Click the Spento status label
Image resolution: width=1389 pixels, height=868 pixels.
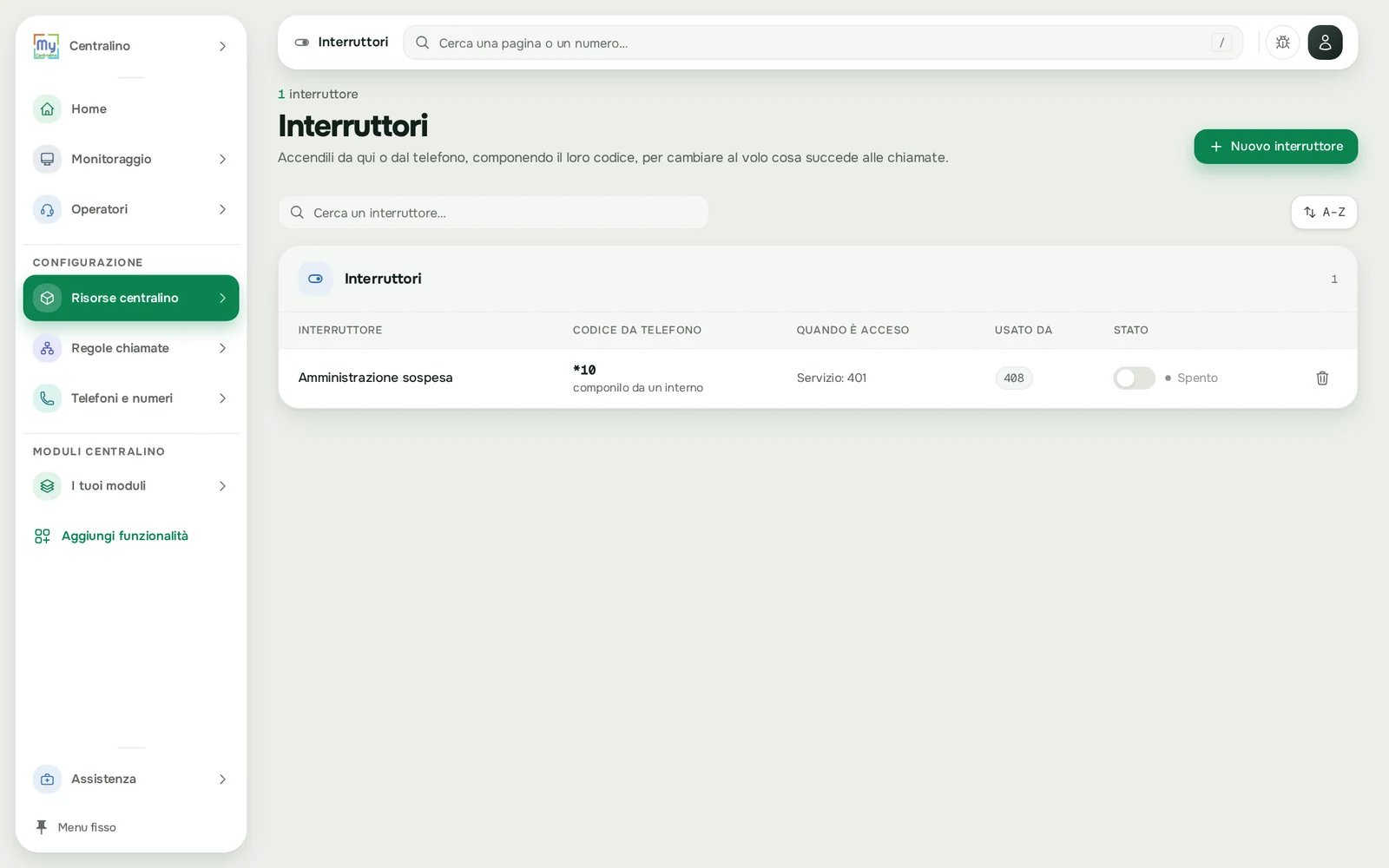pyautogui.click(x=1197, y=378)
